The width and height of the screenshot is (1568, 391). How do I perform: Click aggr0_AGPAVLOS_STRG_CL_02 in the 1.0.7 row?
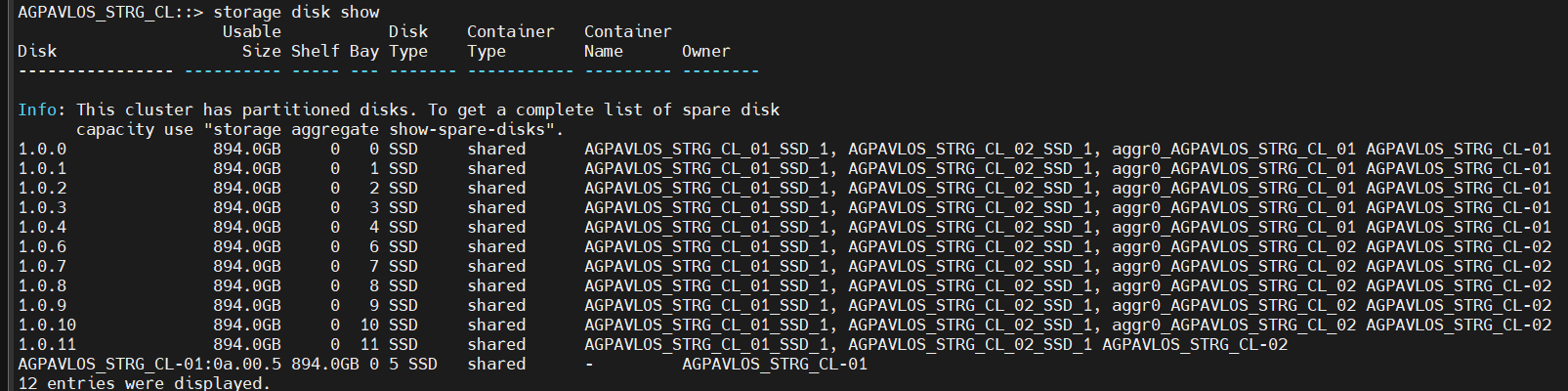pyautogui.click(x=1233, y=266)
